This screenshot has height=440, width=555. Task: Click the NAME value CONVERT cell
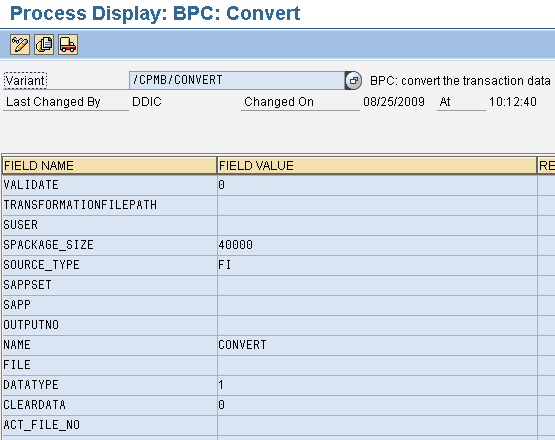pyautogui.click(x=377, y=345)
